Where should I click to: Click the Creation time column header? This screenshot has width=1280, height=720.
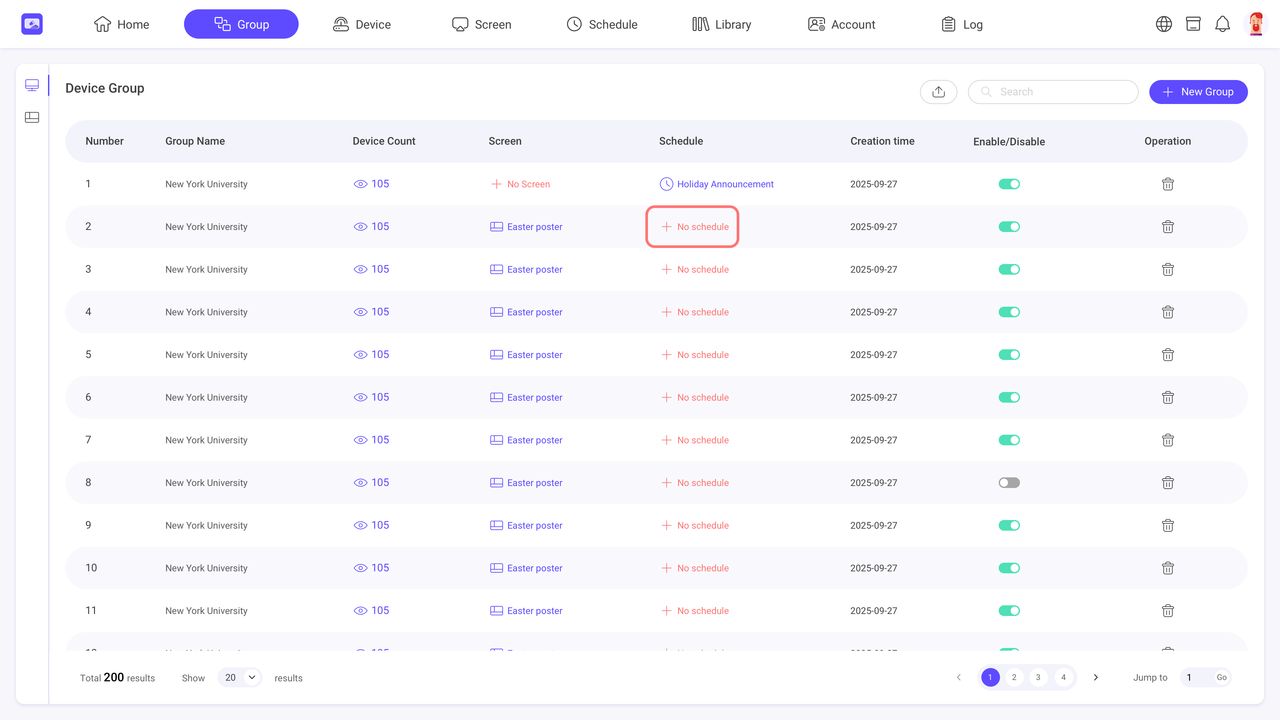(882, 141)
